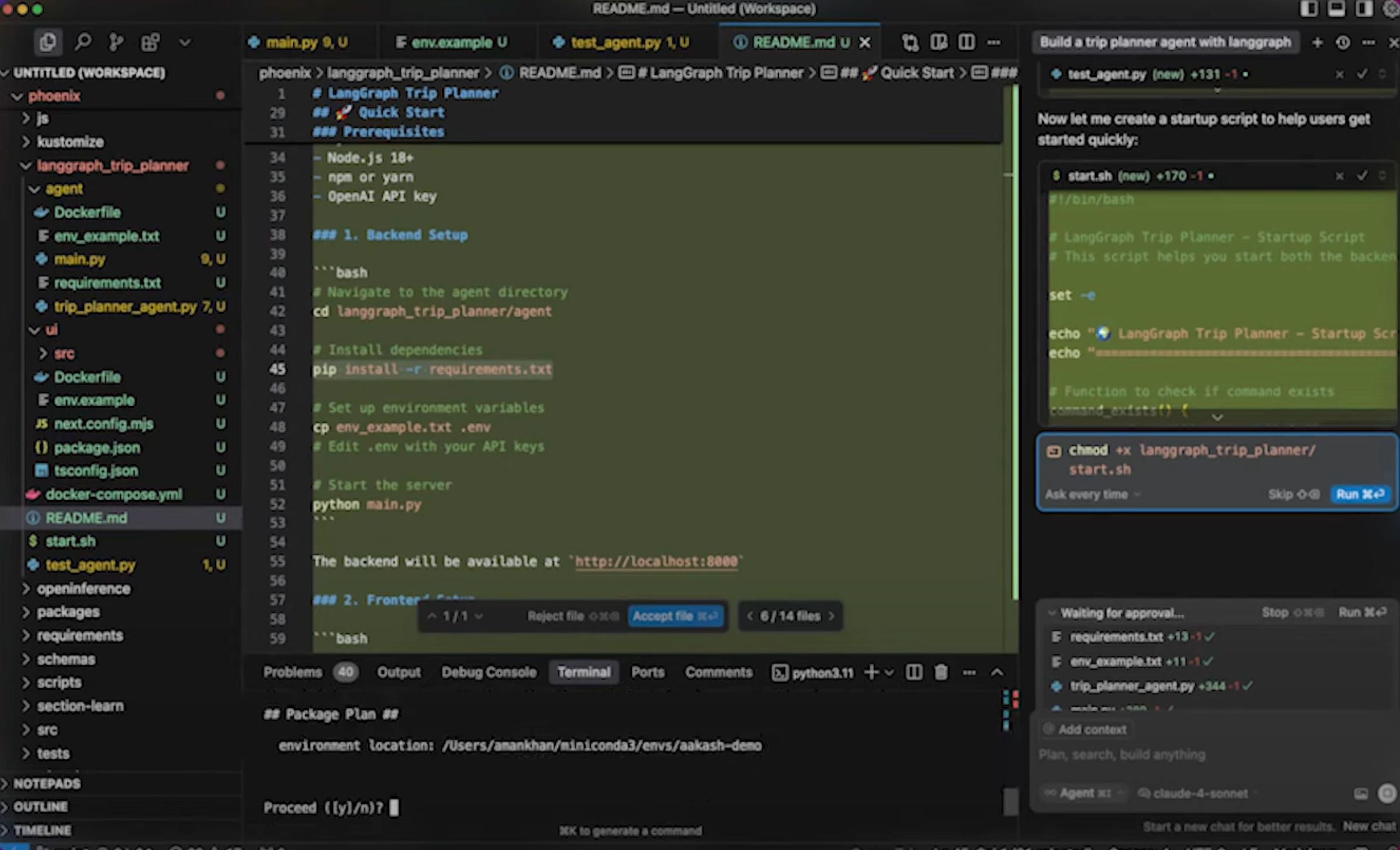The height and width of the screenshot is (850, 1400).
Task: Click the split editor icon
Action: (966, 42)
